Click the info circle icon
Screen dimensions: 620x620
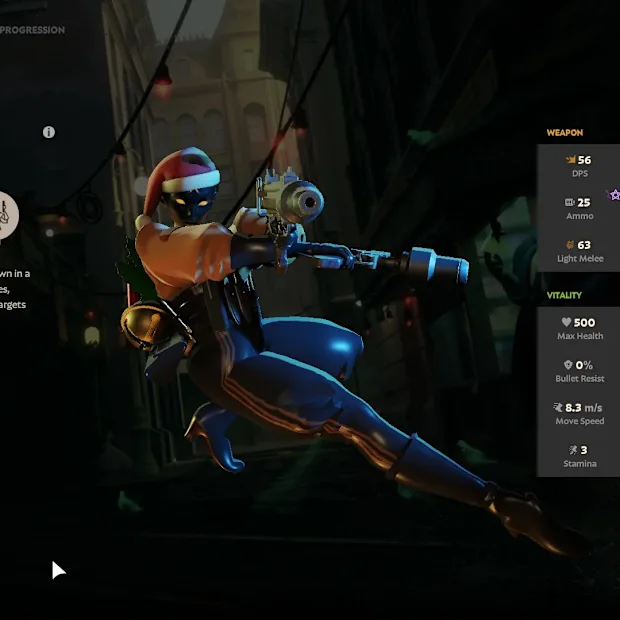click(x=49, y=132)
